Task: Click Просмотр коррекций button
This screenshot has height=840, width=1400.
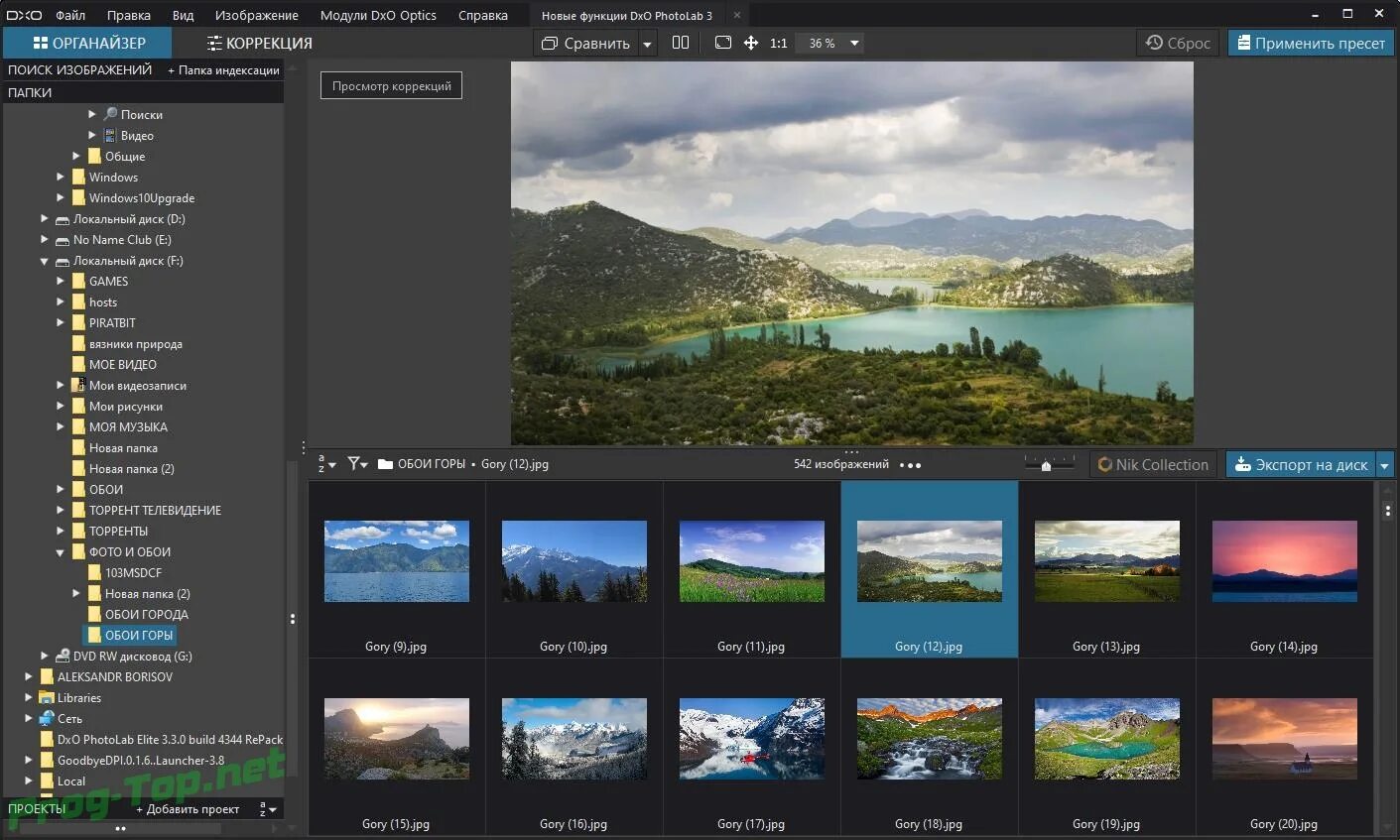Action: (391, 86)
